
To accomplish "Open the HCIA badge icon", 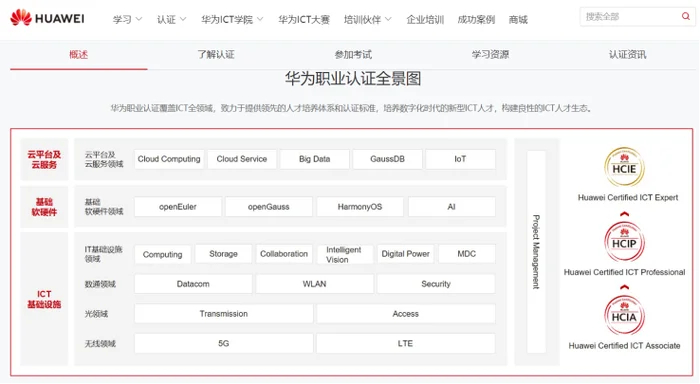I will pos(624,315).
